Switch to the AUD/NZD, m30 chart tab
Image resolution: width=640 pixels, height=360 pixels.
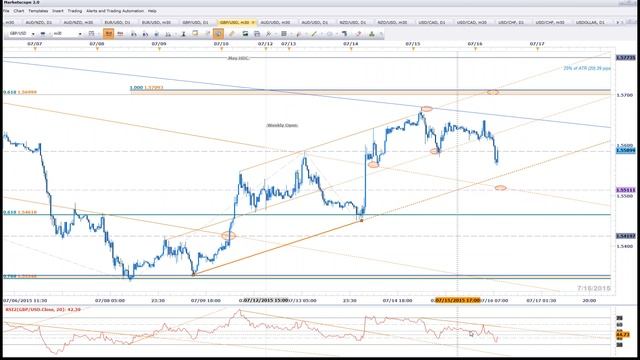pos(78,22)
